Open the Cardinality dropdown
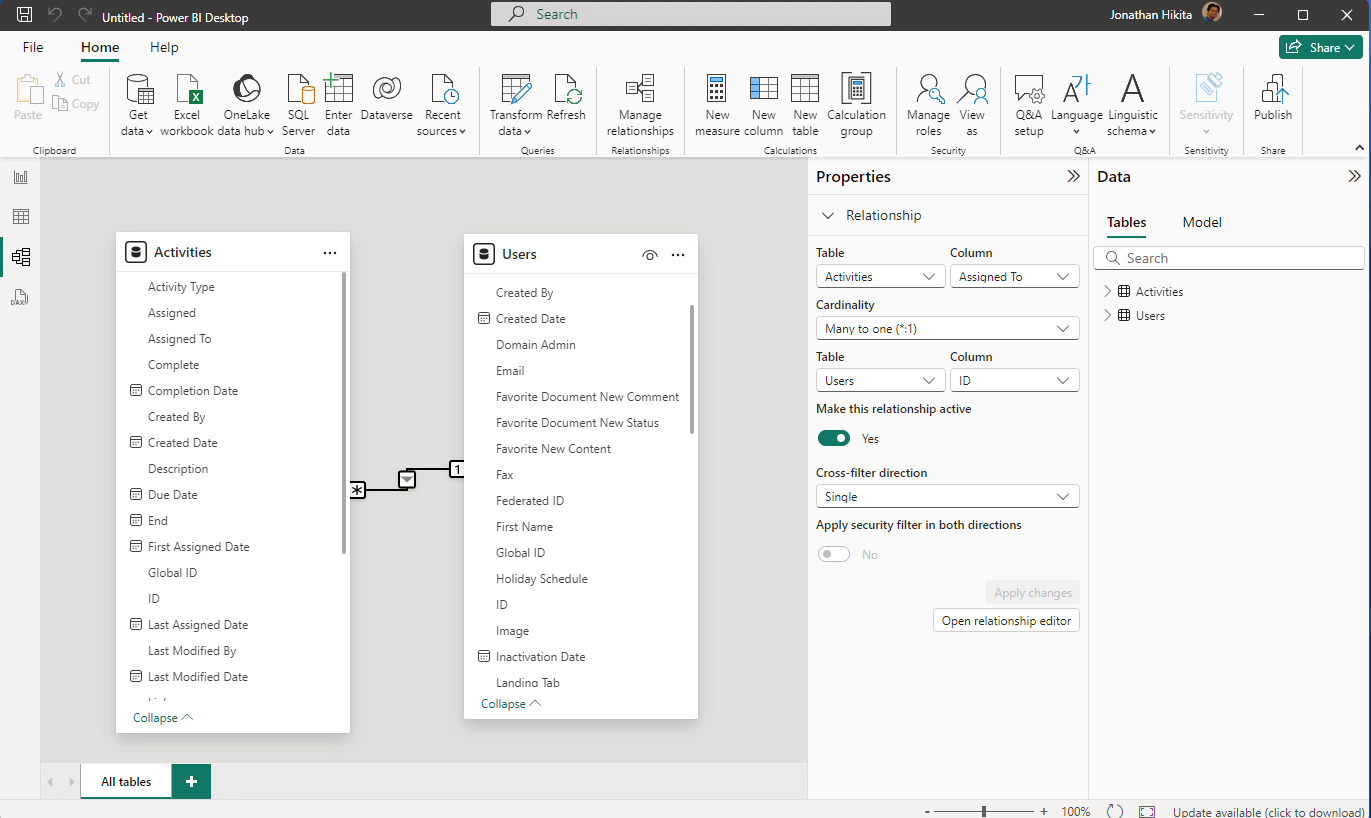This screenshot has width=1371, height=818. point(947,329)
